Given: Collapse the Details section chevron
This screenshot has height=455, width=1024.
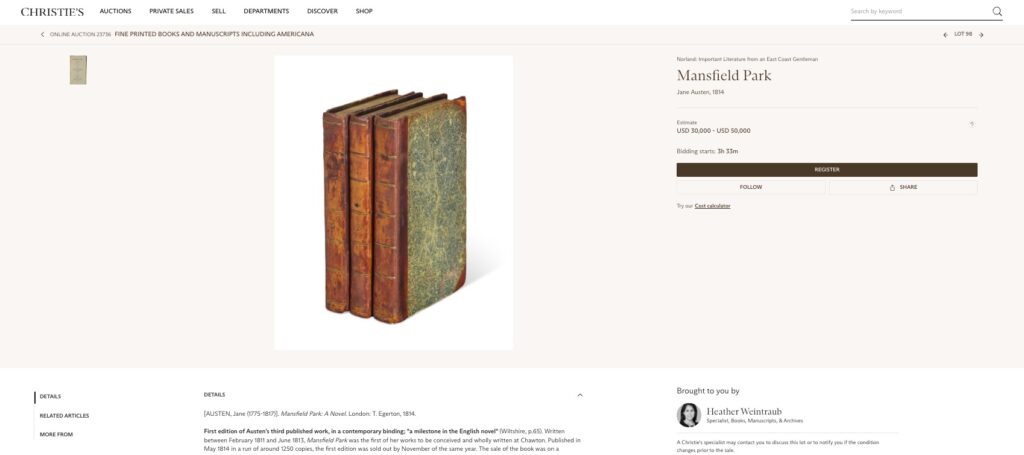Looking at the screenshot, I should (x=580, y=395).
